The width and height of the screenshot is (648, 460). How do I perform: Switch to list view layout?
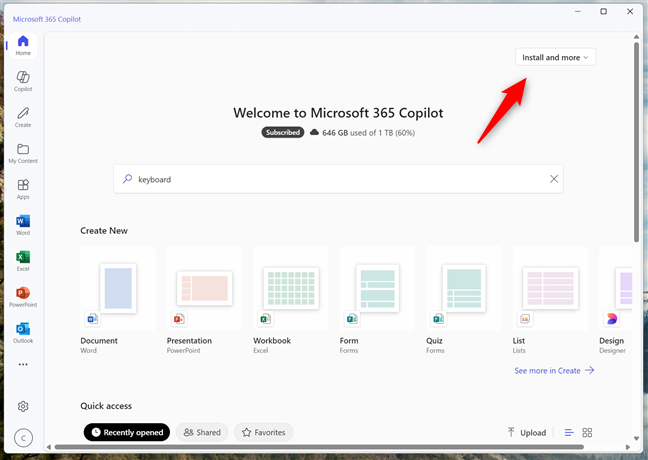[x=569, y=432]
